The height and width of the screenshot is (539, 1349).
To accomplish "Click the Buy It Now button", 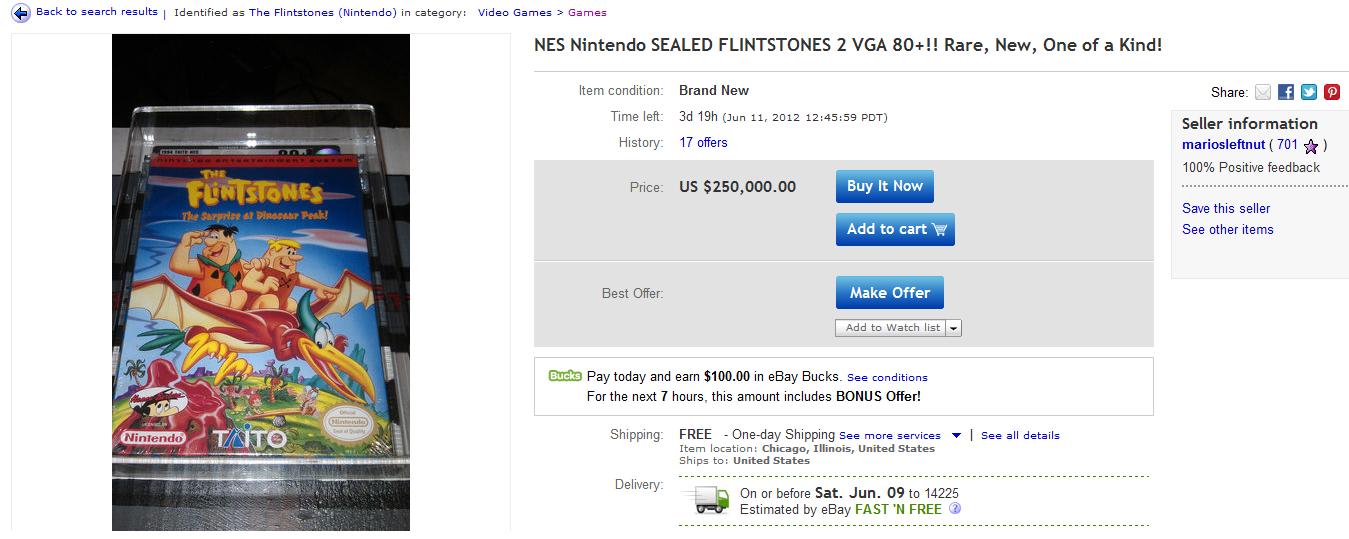I will tap(885, 186).
